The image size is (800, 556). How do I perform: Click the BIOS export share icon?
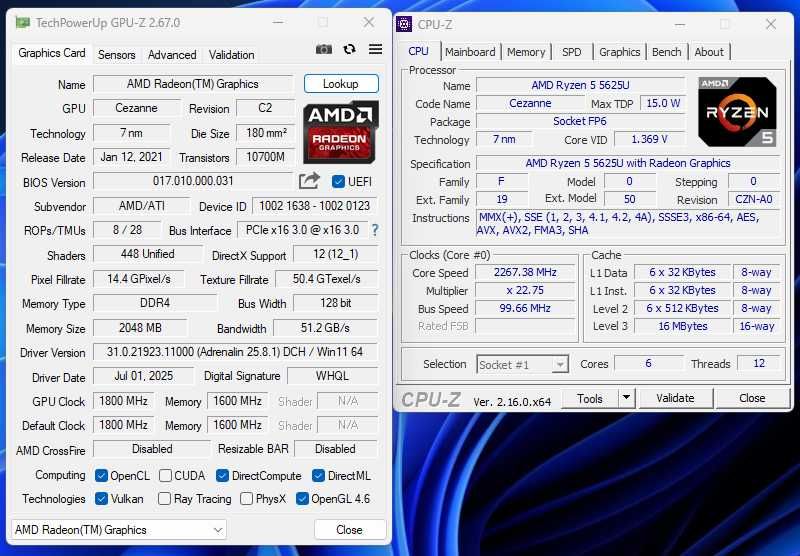click(x=309, y=181)
